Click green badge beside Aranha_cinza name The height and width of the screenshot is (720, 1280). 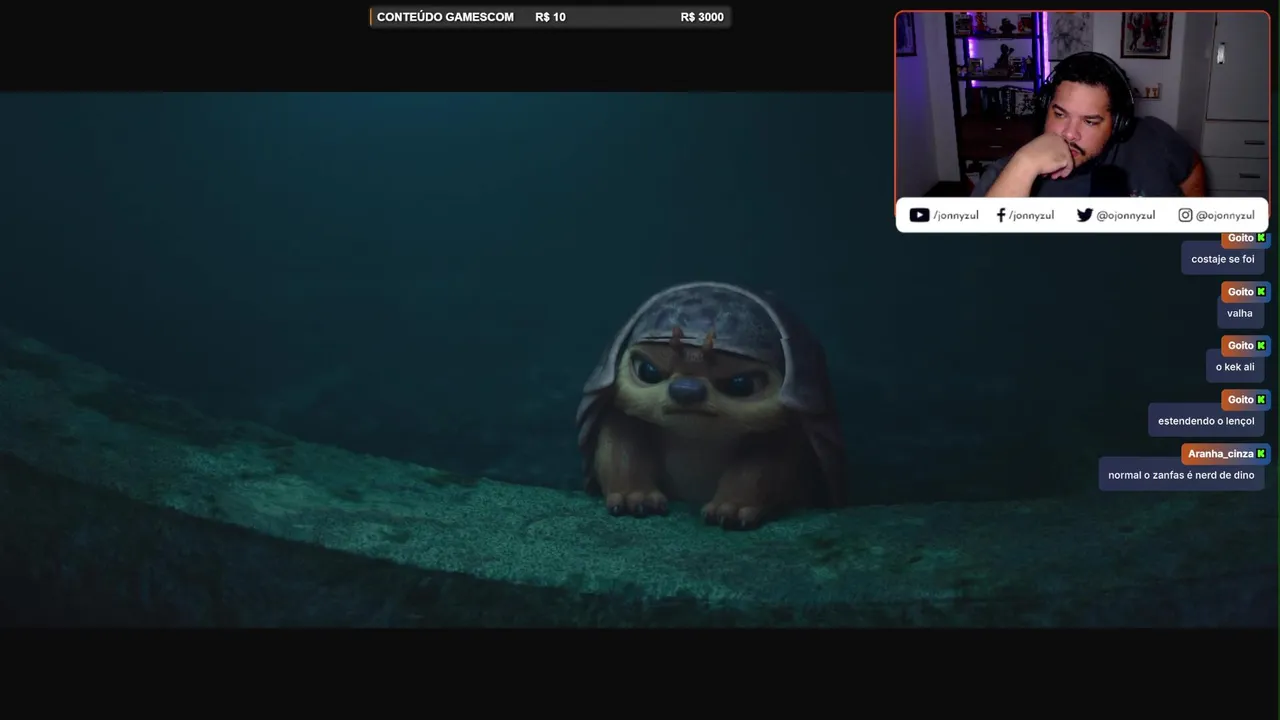[1261, 453]
